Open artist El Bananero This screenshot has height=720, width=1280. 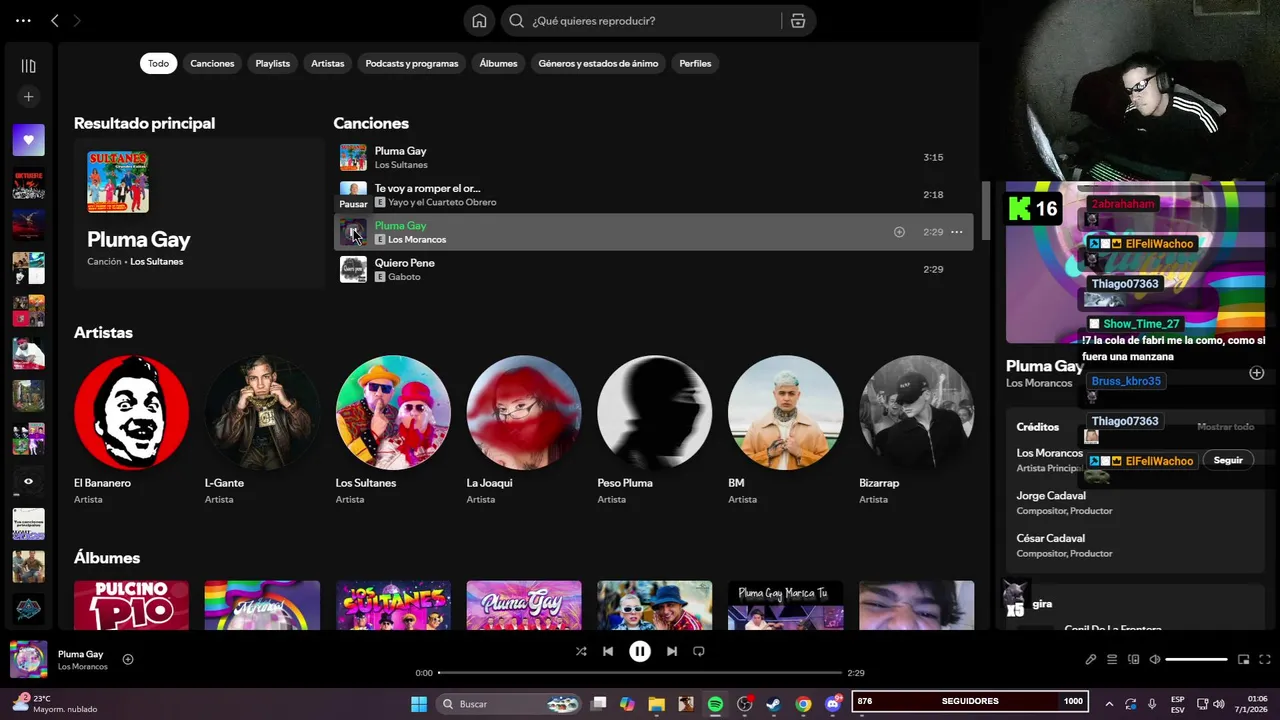[131, 412]
